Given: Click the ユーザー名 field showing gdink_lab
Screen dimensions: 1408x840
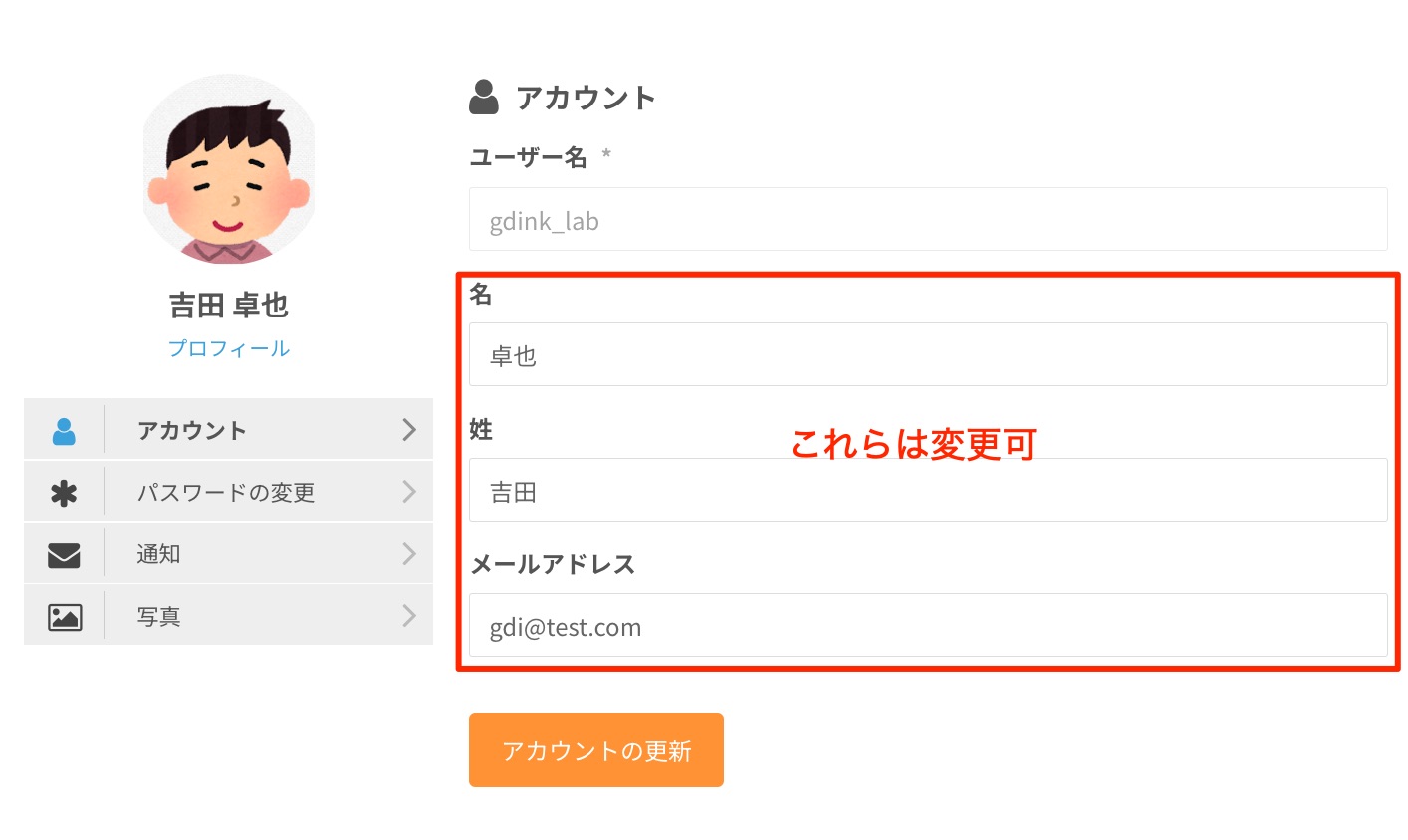Looking at the screenshot, I should click(x=927, y=220).
